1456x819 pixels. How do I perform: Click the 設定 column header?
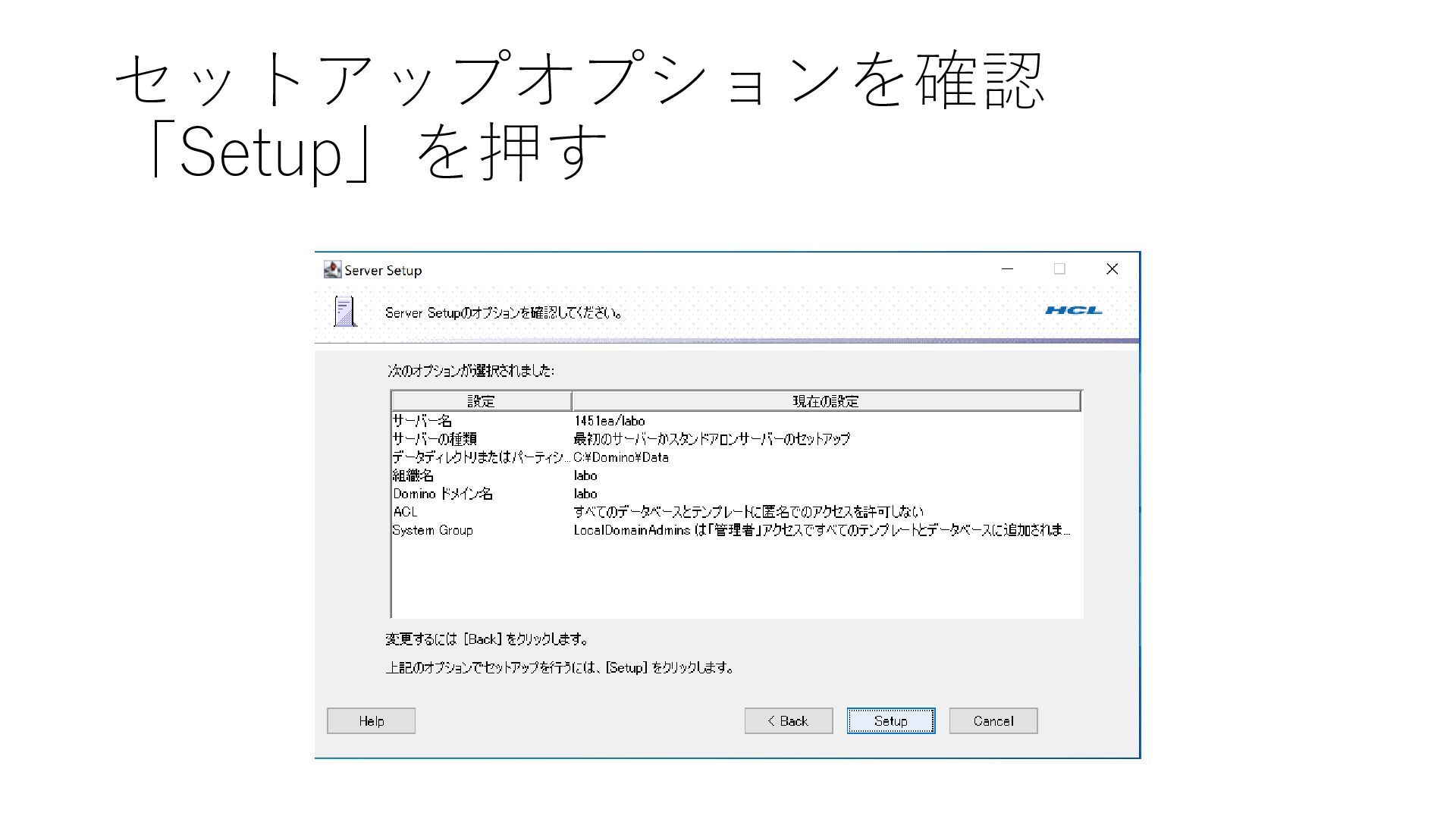click(x=481, y=401)
